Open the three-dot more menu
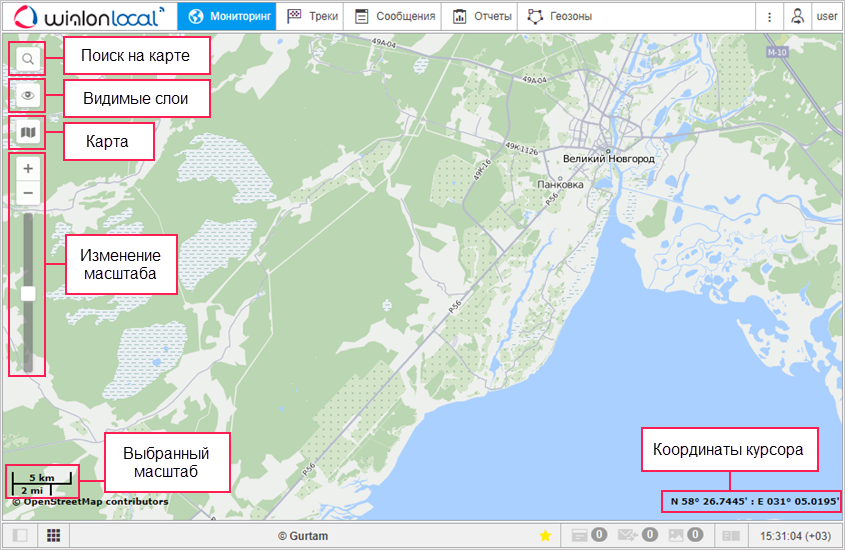This screenshot has height=550, width=845. (768, 16)
